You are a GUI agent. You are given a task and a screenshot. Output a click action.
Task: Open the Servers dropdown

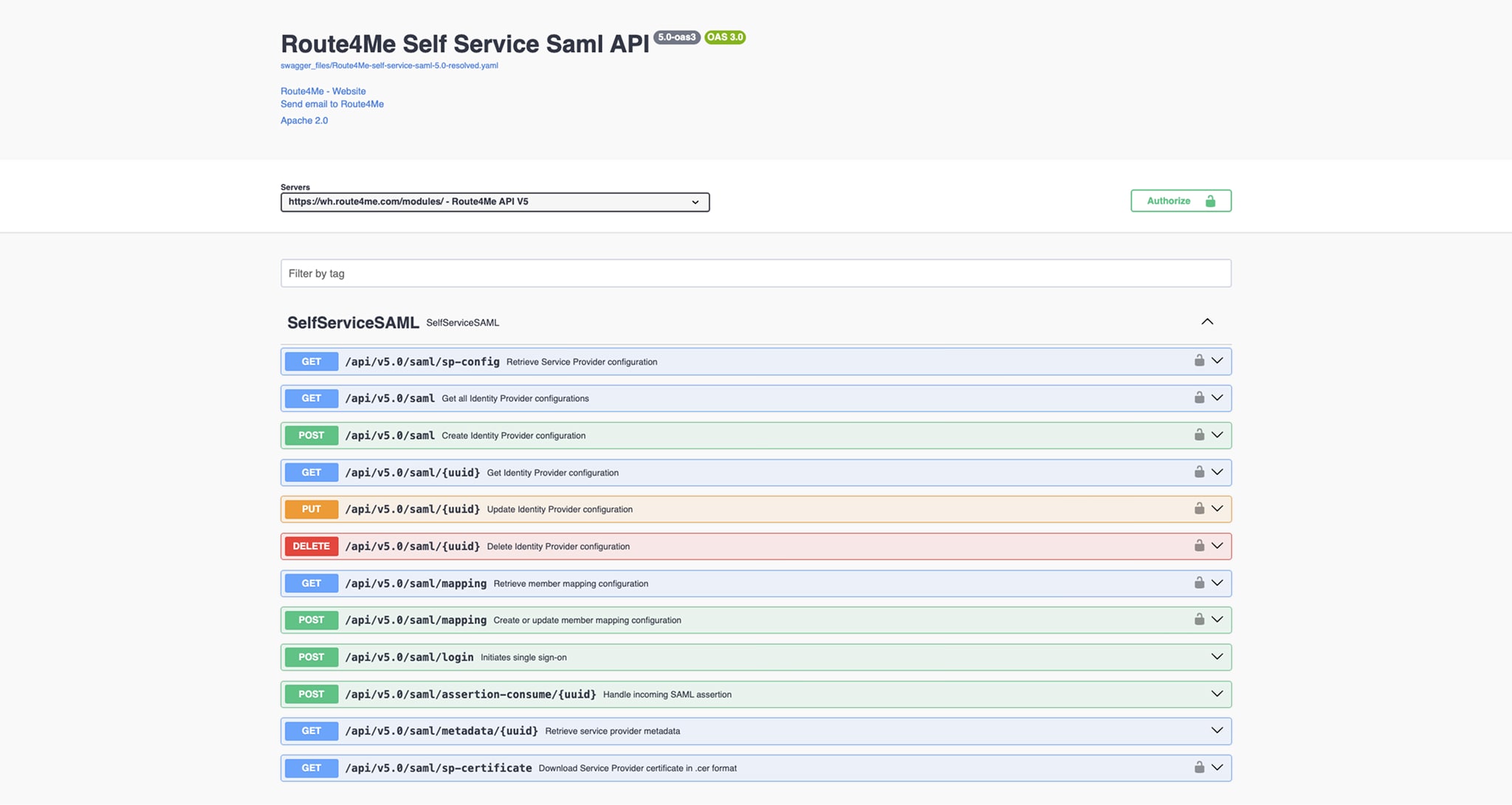tap(495, 202)
